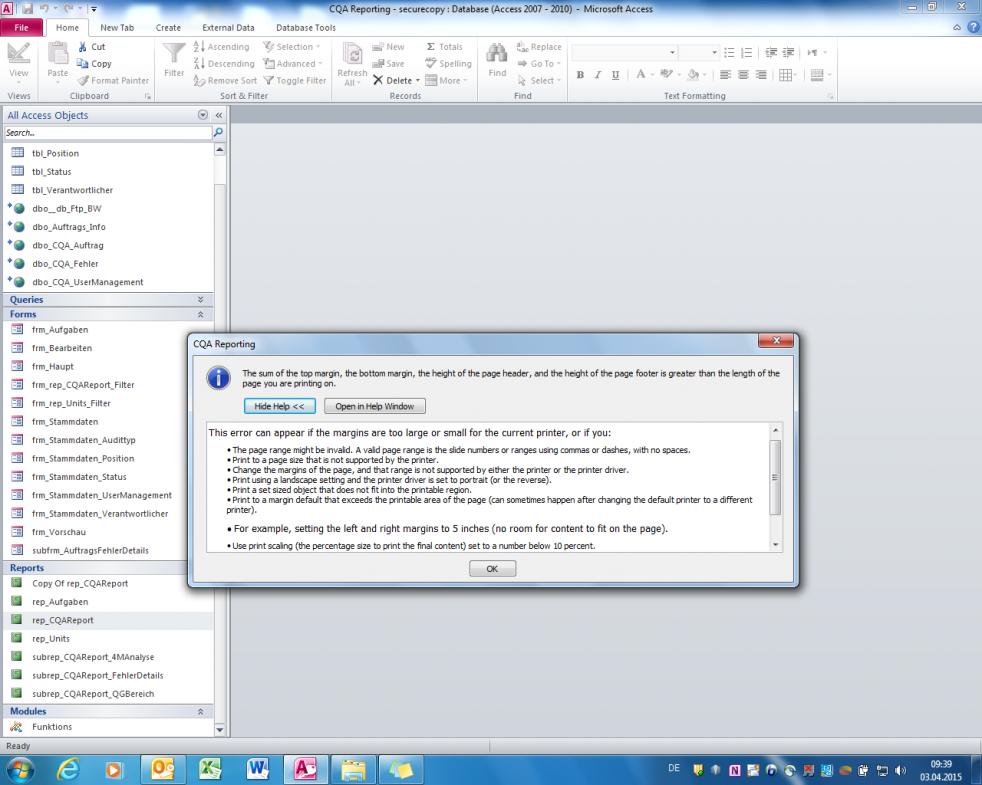This screenshot has width=982, height=785.
Task: Click OK in the CQA Reporting dialog
Action: coord(492,568)
